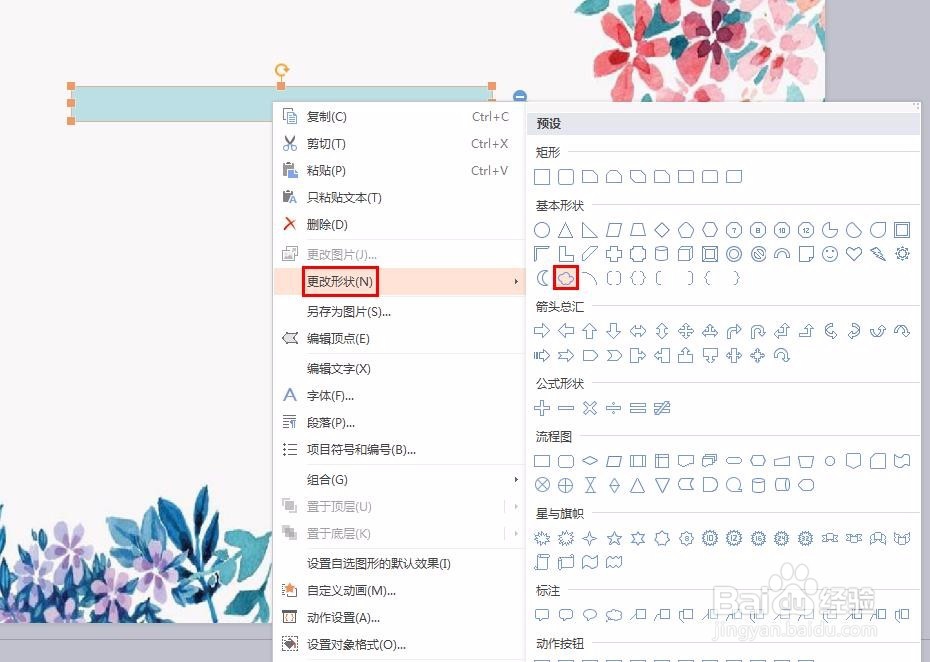Choose the sun shape

click(x=902, y=254)
